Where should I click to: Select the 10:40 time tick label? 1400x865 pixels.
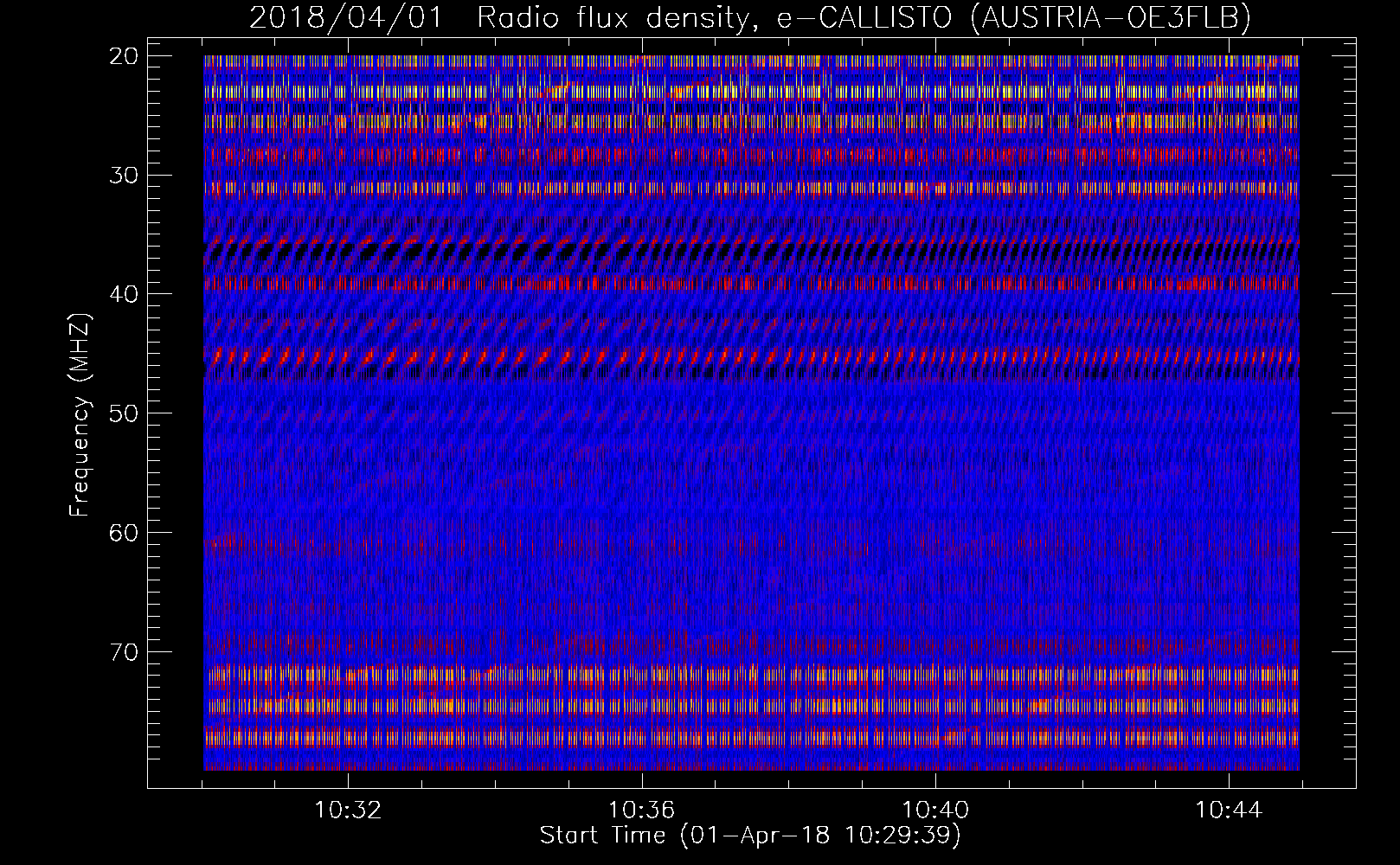[935, 811]
